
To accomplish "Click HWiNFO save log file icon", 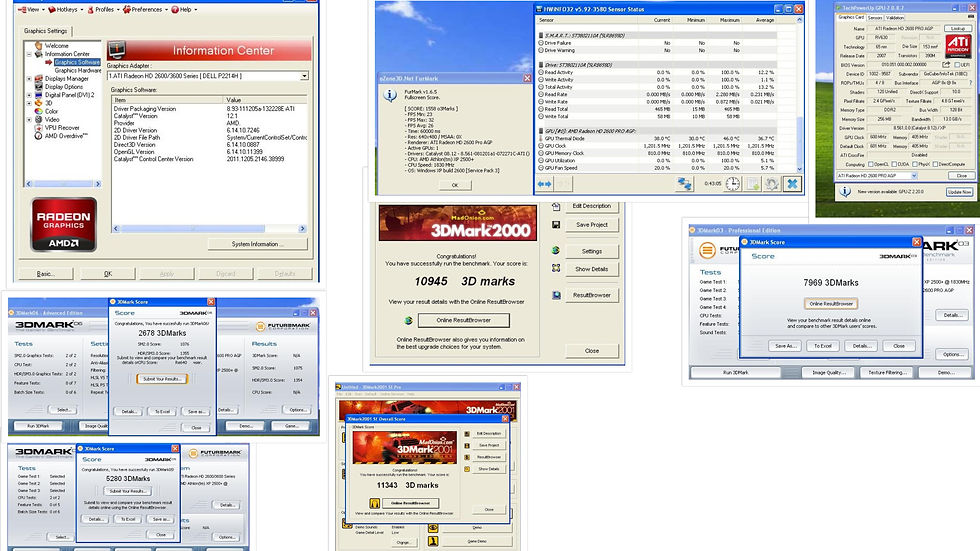I will click(x=752, y=184).
